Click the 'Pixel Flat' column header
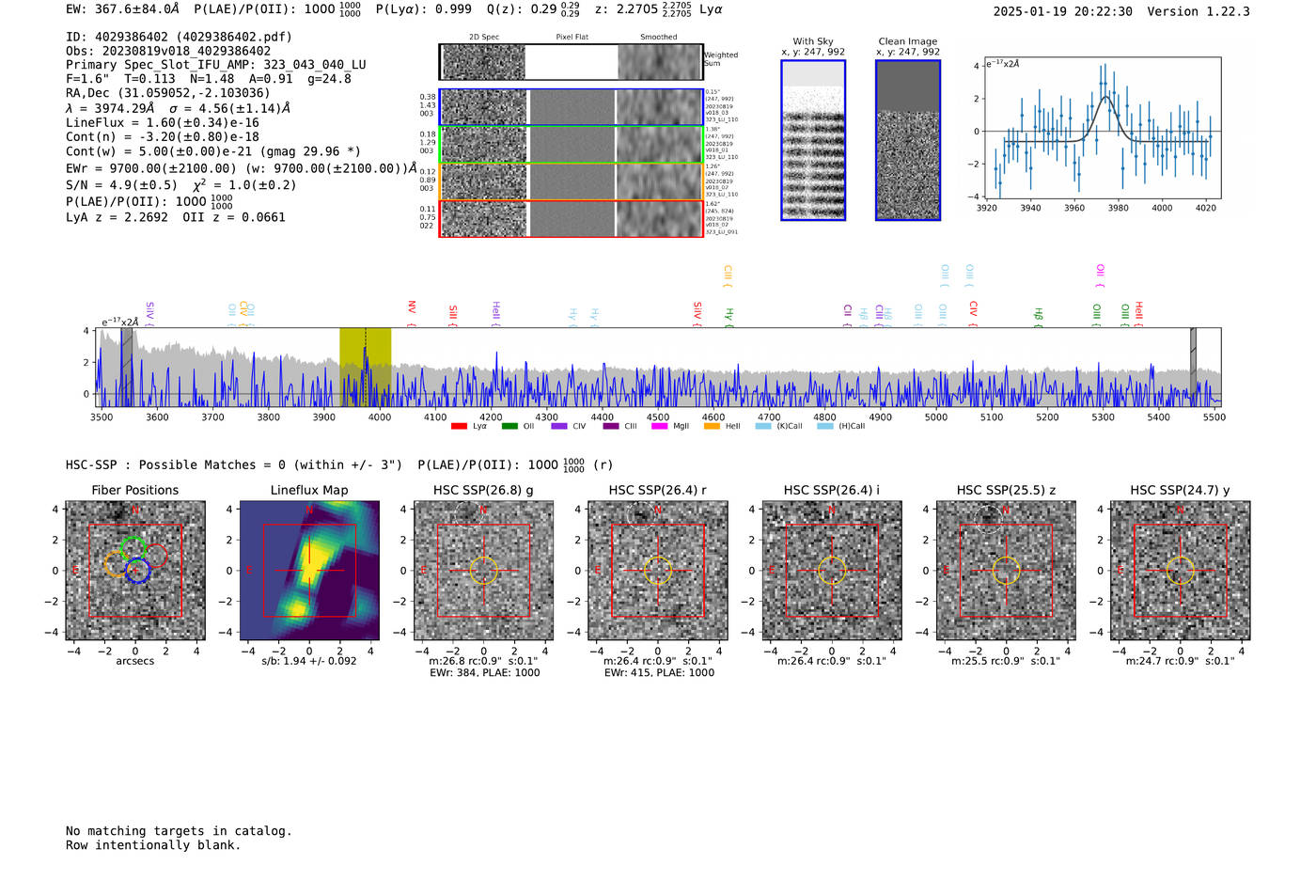The height and width of the screenshot is (896, 1316). click(572, 38)
